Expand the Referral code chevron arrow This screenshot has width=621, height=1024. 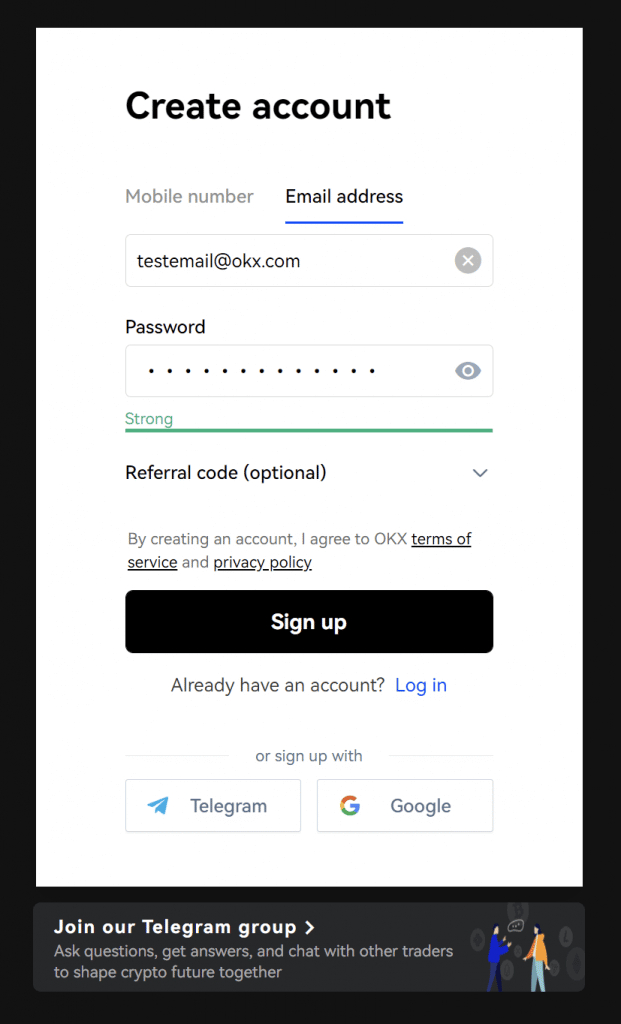click(480, 473)
